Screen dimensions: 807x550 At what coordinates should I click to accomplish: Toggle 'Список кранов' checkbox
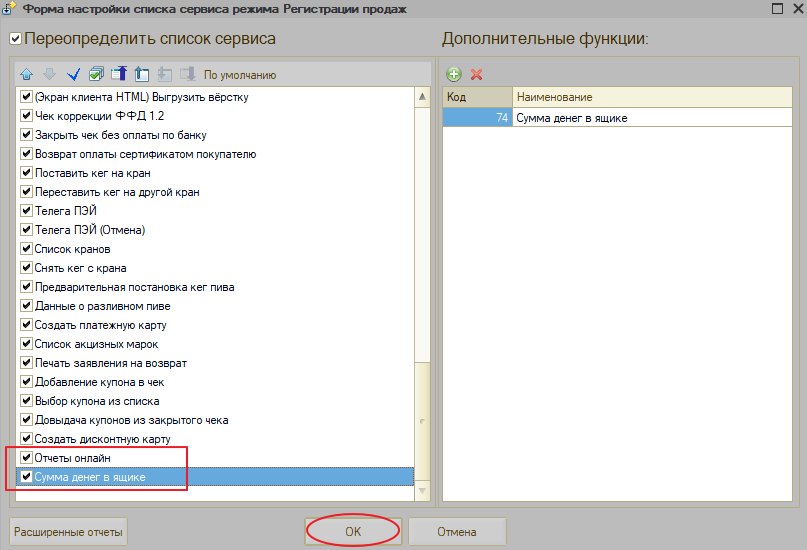pos(26,249)
